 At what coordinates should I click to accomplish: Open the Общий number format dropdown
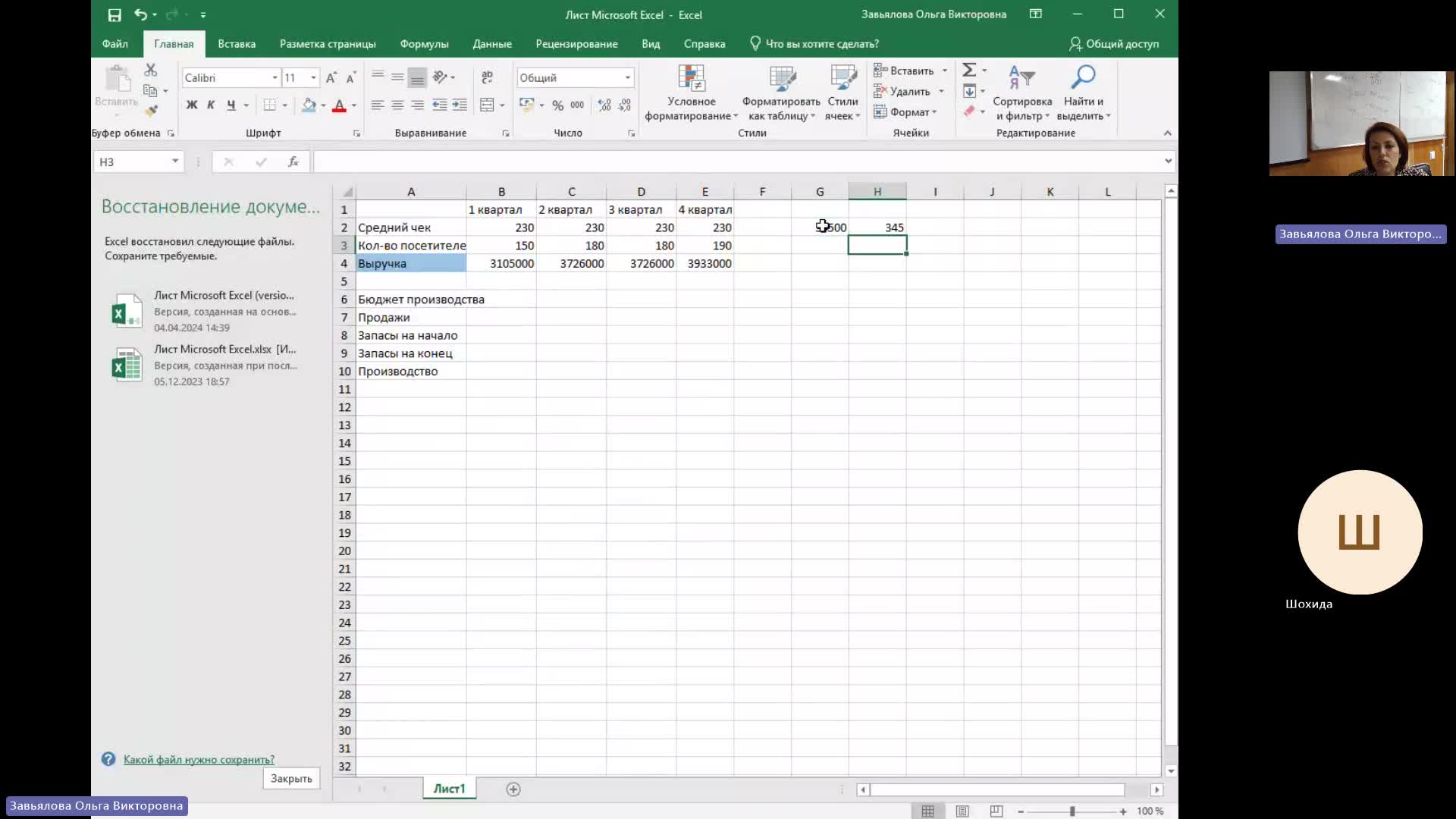pyautogui.click(x=628, y=77)
